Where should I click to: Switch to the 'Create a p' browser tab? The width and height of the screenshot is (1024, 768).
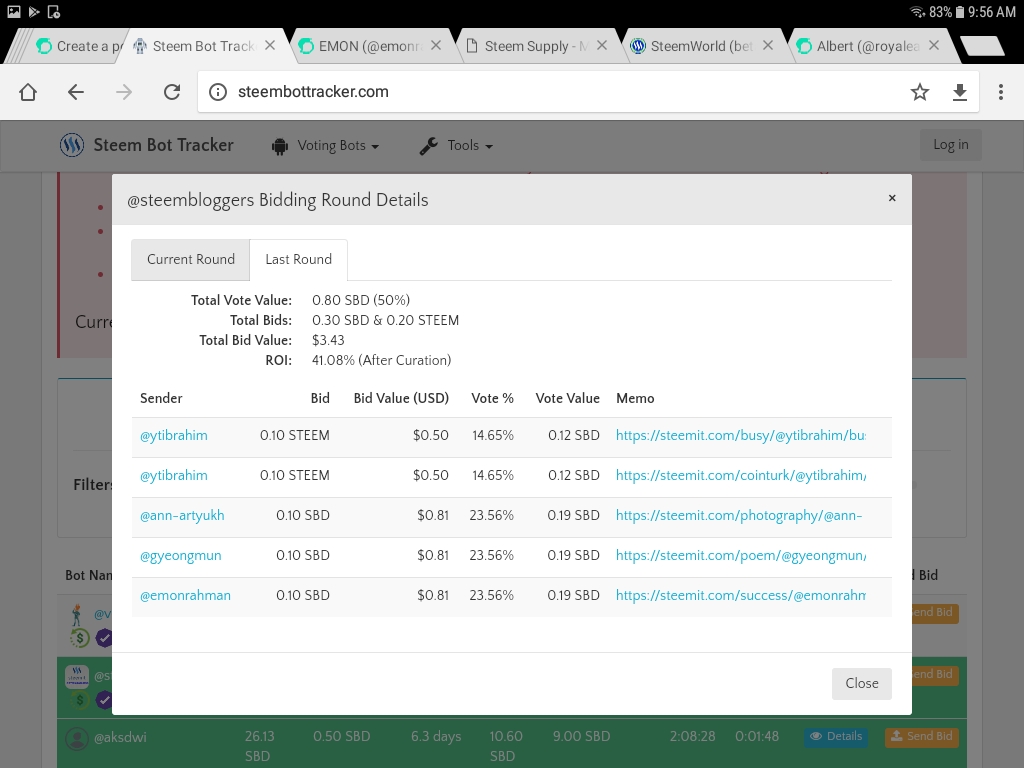(78, 46)
